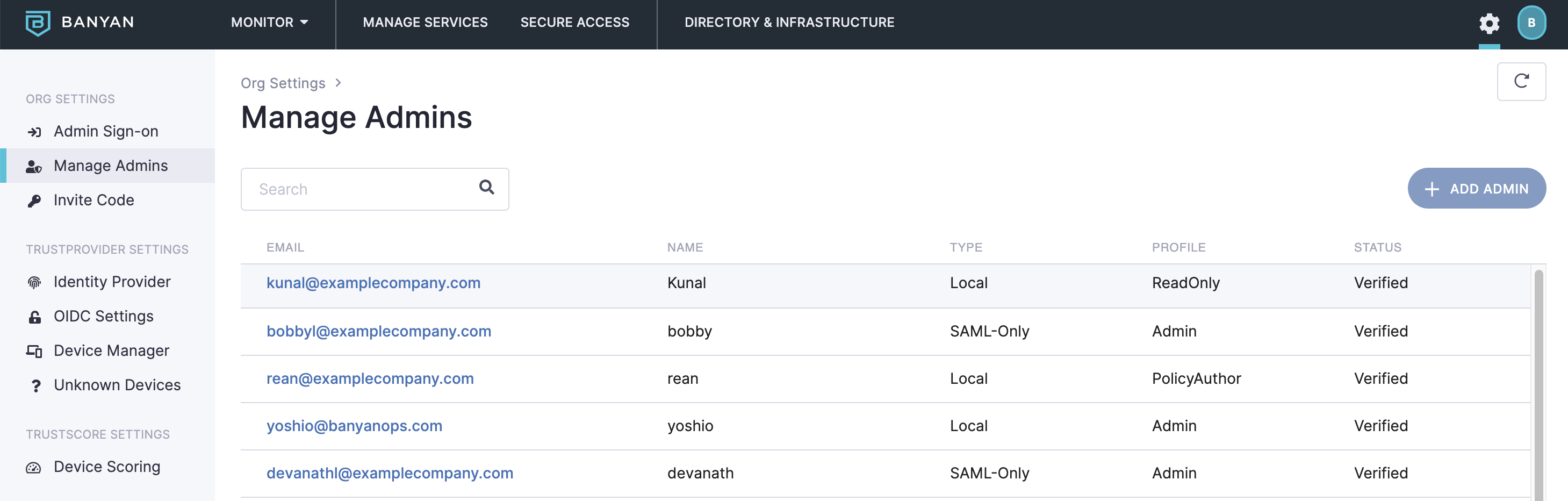Click Kunal's 'Verified' status cell
The image size is (1568, 501).
pos(1380,283)
